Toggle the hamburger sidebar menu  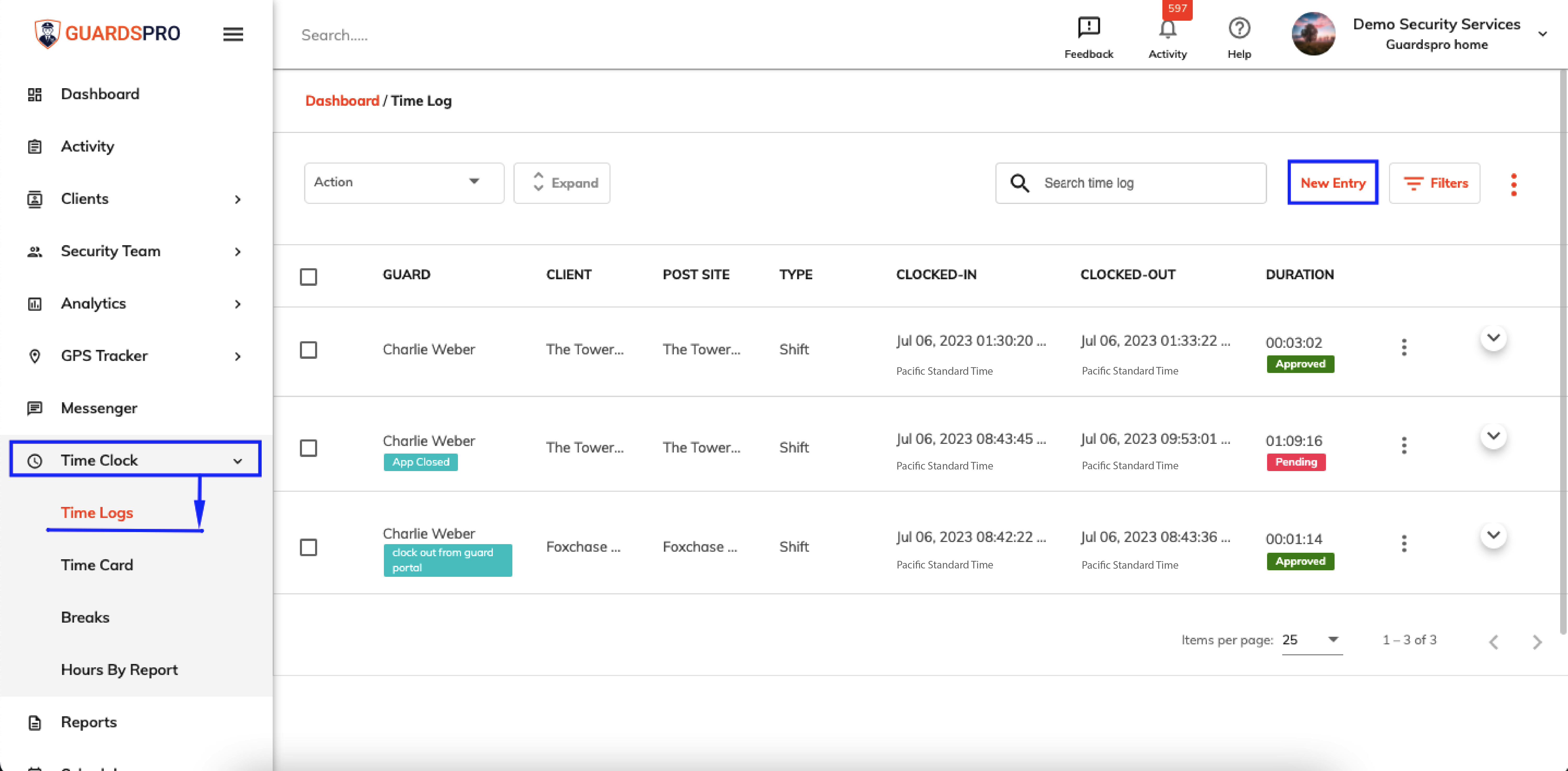233,34
